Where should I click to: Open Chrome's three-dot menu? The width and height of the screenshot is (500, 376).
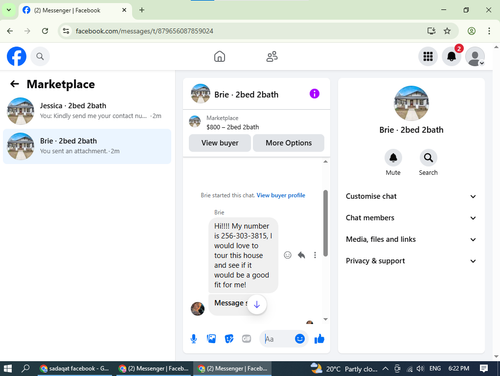[x=489, y=31]
